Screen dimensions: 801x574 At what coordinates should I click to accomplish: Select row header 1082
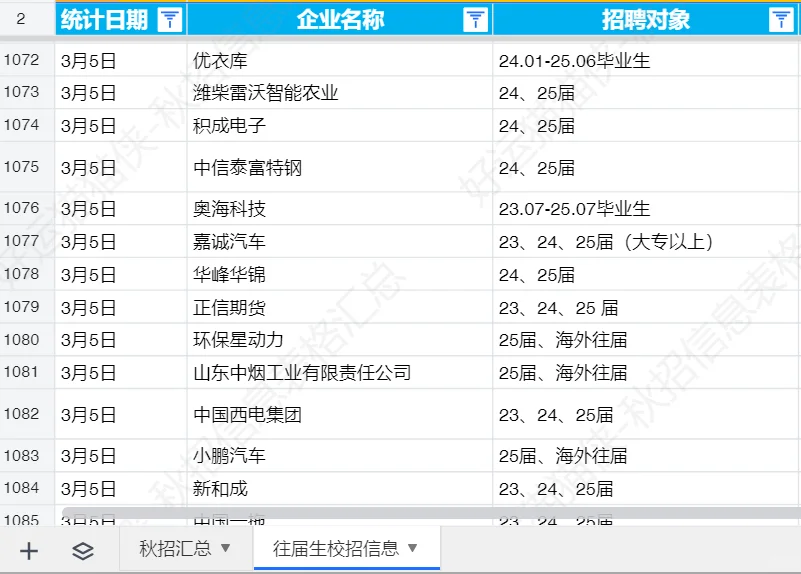click(x=27, y=414)
